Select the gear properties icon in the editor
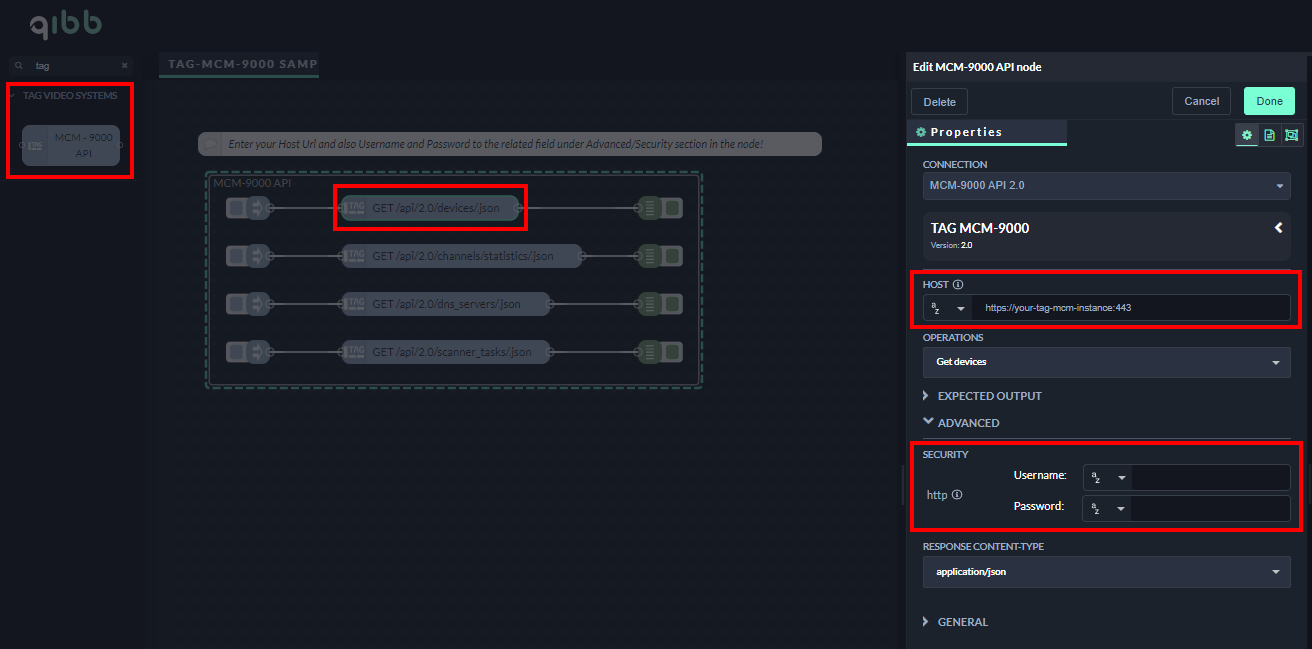The height and width of the screenshot is (649, 1312). tap(1246, 135)
